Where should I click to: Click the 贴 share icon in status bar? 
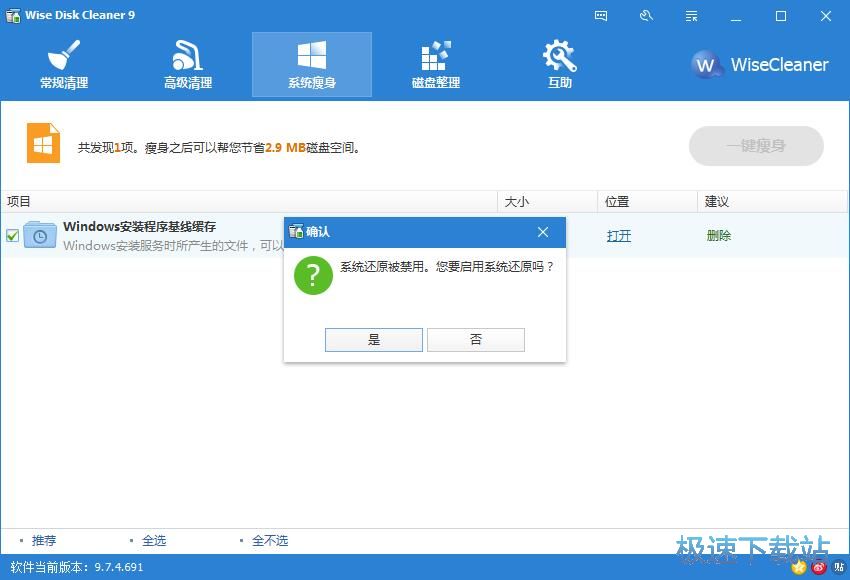point(839,568)
